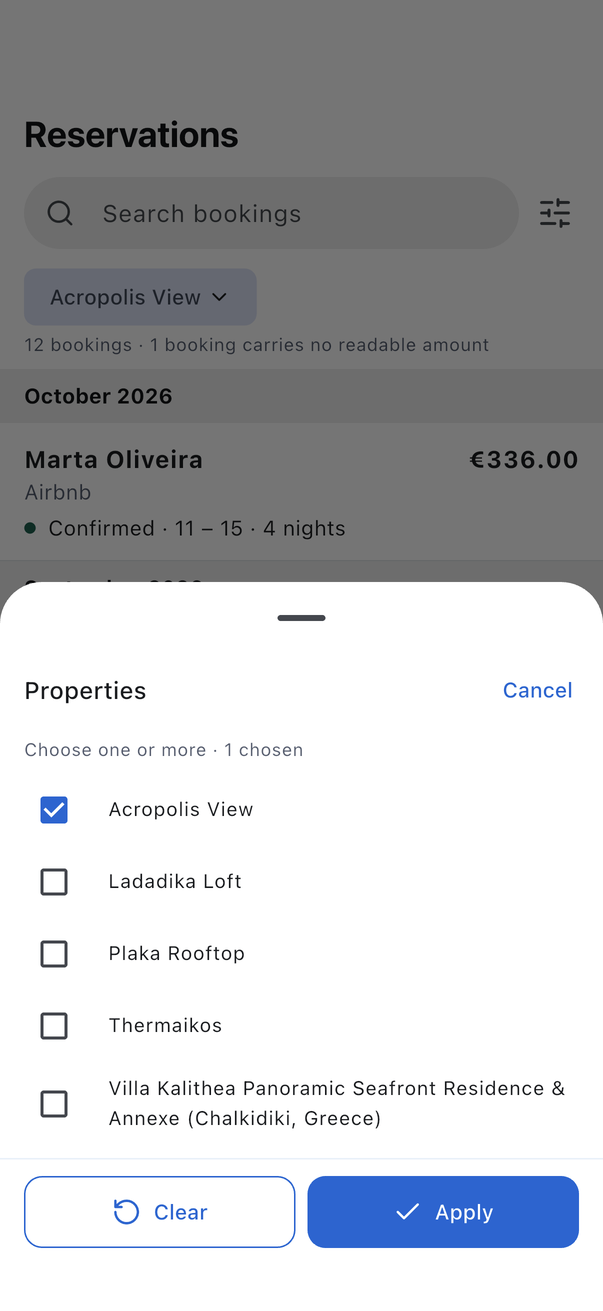The image size is (603, 1311).
Task: Select the Villa Kalithea Panoramic Seafront checkbox
Action: pos(54,1104)
